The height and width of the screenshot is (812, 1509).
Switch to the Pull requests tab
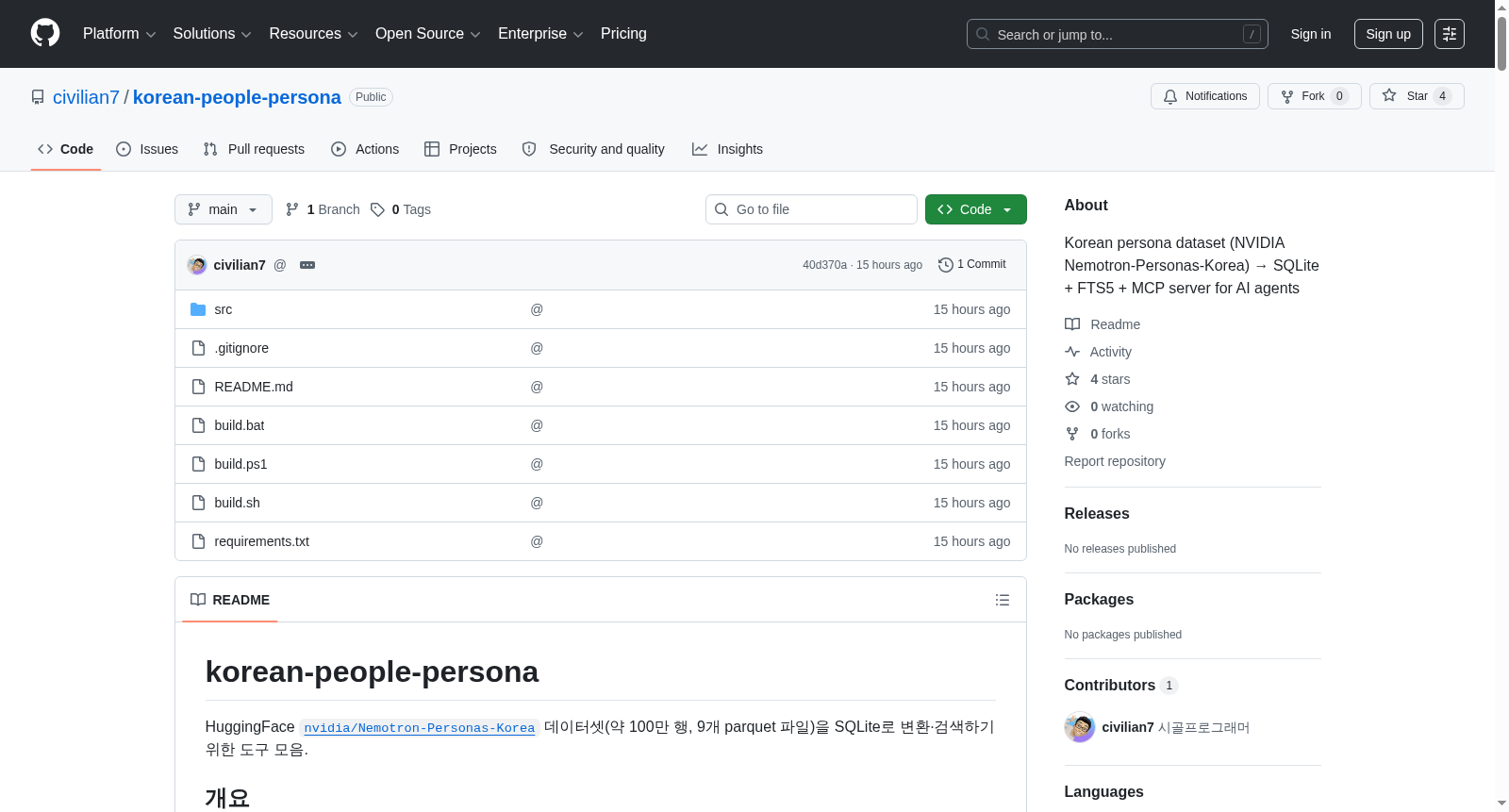click(254, 149)
